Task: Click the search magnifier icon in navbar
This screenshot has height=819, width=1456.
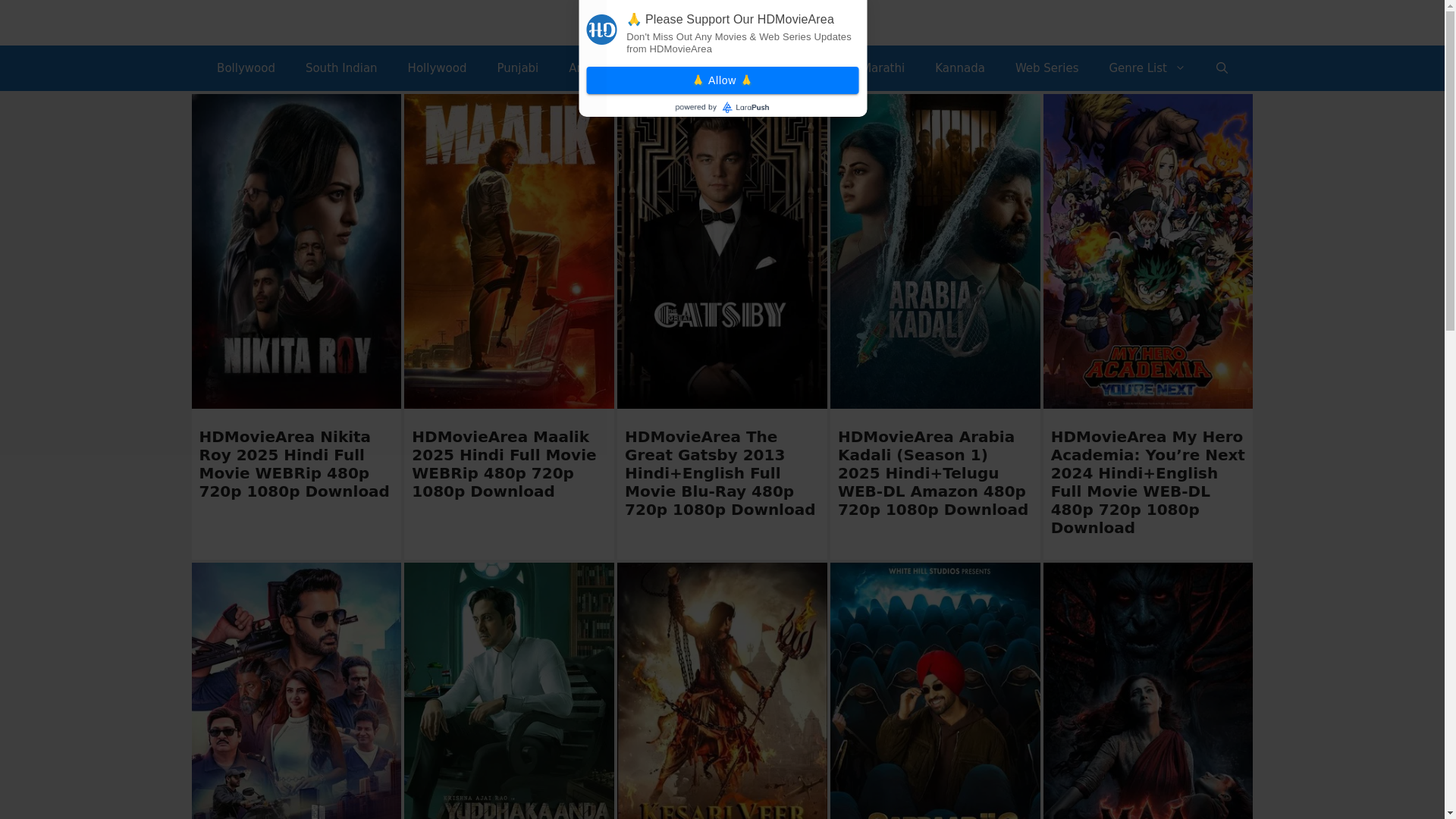Action: coord(1222,68)
